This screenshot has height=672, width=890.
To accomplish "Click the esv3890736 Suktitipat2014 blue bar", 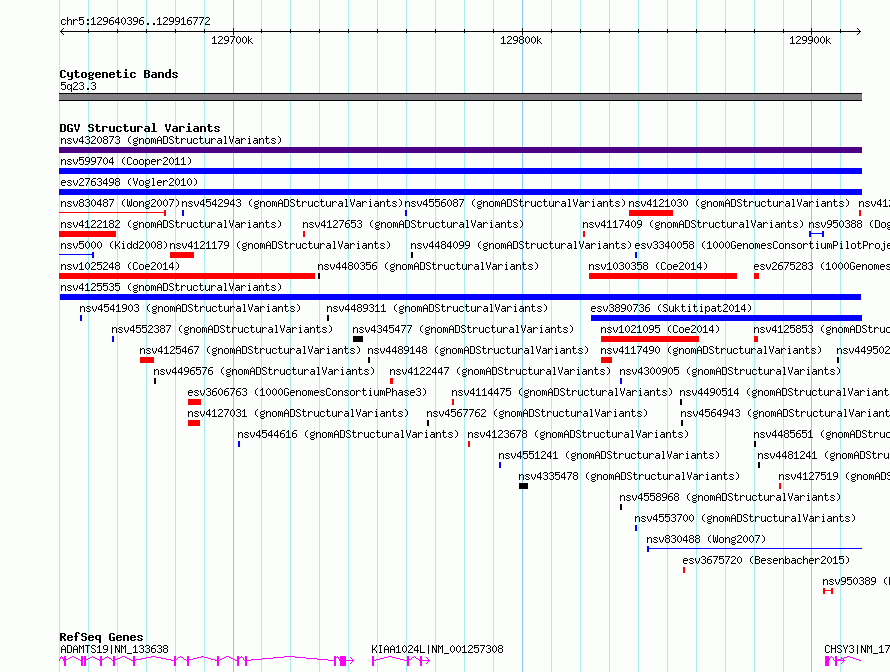I will coord(727,318).
